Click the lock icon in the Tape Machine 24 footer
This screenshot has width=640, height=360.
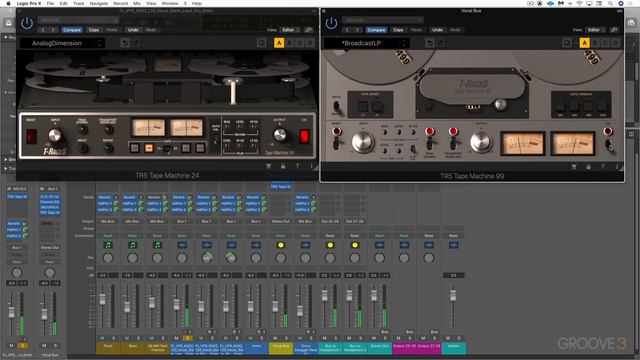point(283,166)
